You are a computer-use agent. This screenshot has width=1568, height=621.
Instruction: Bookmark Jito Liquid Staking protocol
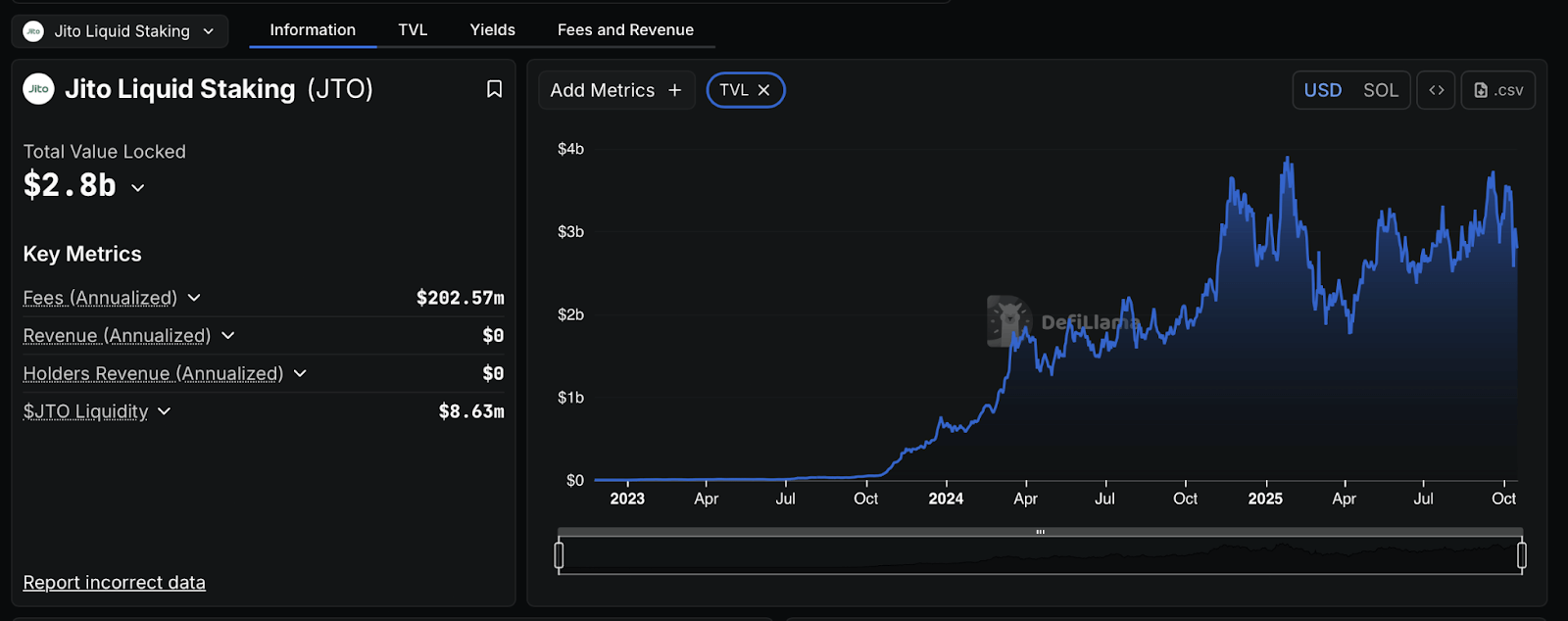pos(494,89)
